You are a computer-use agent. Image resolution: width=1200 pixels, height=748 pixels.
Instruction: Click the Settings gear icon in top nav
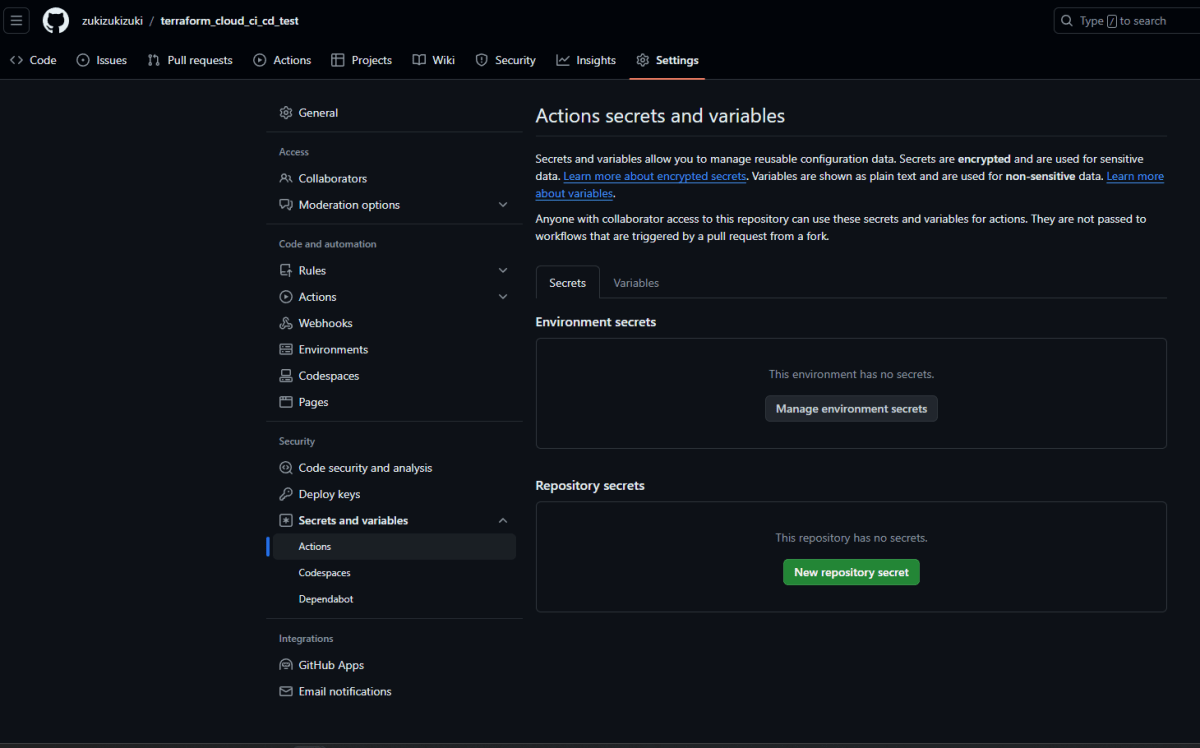643,60
